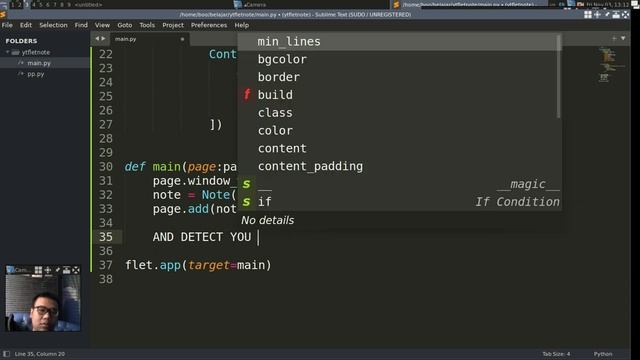This screenshot has width=640, height=360.
Task: Select the ytfletnote folder in sidebar
Action: 36,52
